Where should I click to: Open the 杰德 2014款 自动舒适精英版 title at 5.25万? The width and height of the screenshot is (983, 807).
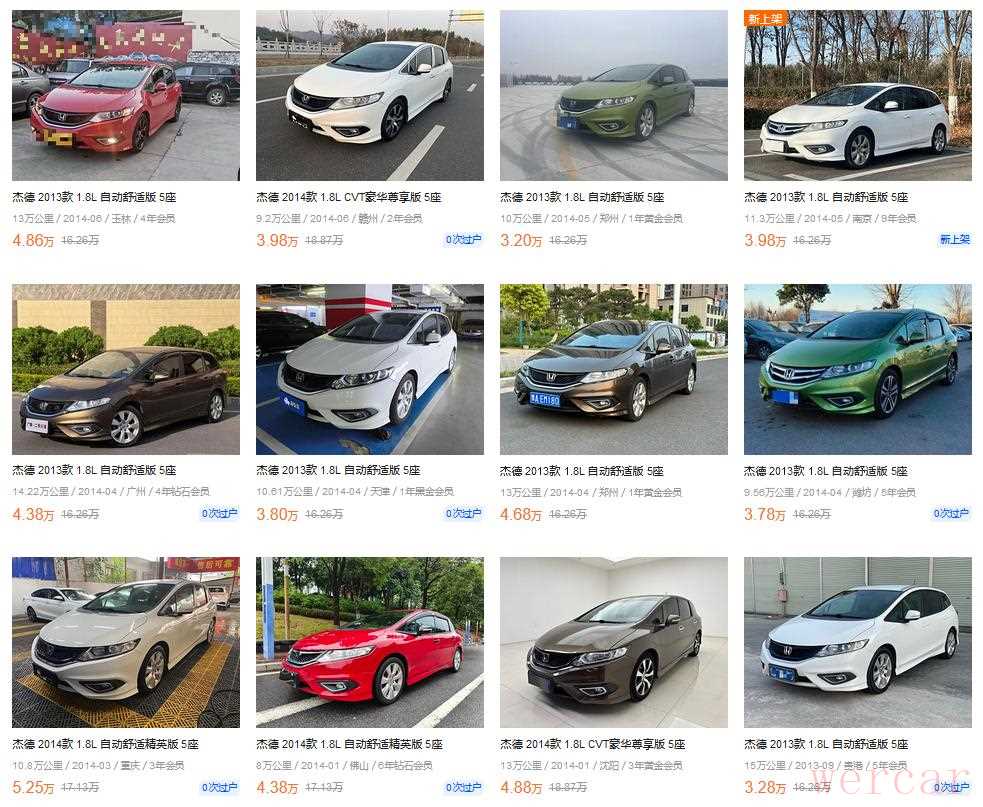tap(105, 744)
